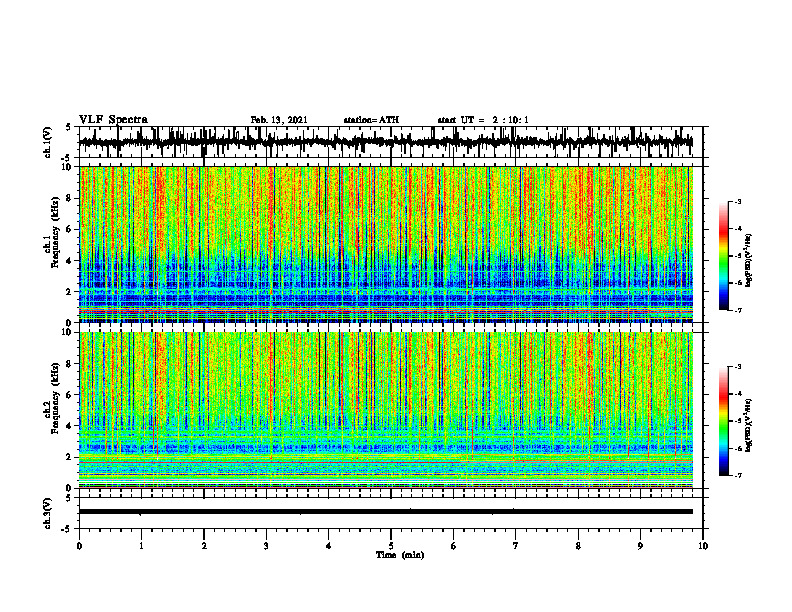
Task: Click the ch.2 color bar "log(PSD)" label
Action: (x=748, y=425)
